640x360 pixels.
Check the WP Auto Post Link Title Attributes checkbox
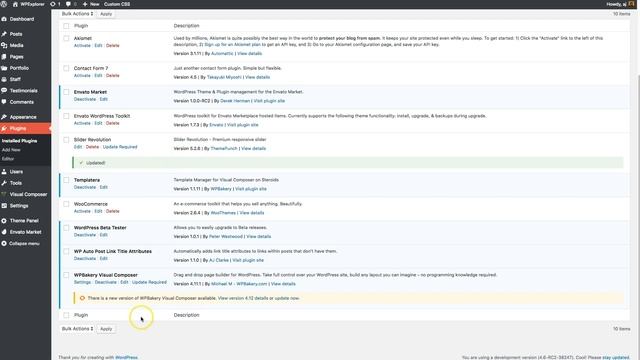(x=66, y=251)
